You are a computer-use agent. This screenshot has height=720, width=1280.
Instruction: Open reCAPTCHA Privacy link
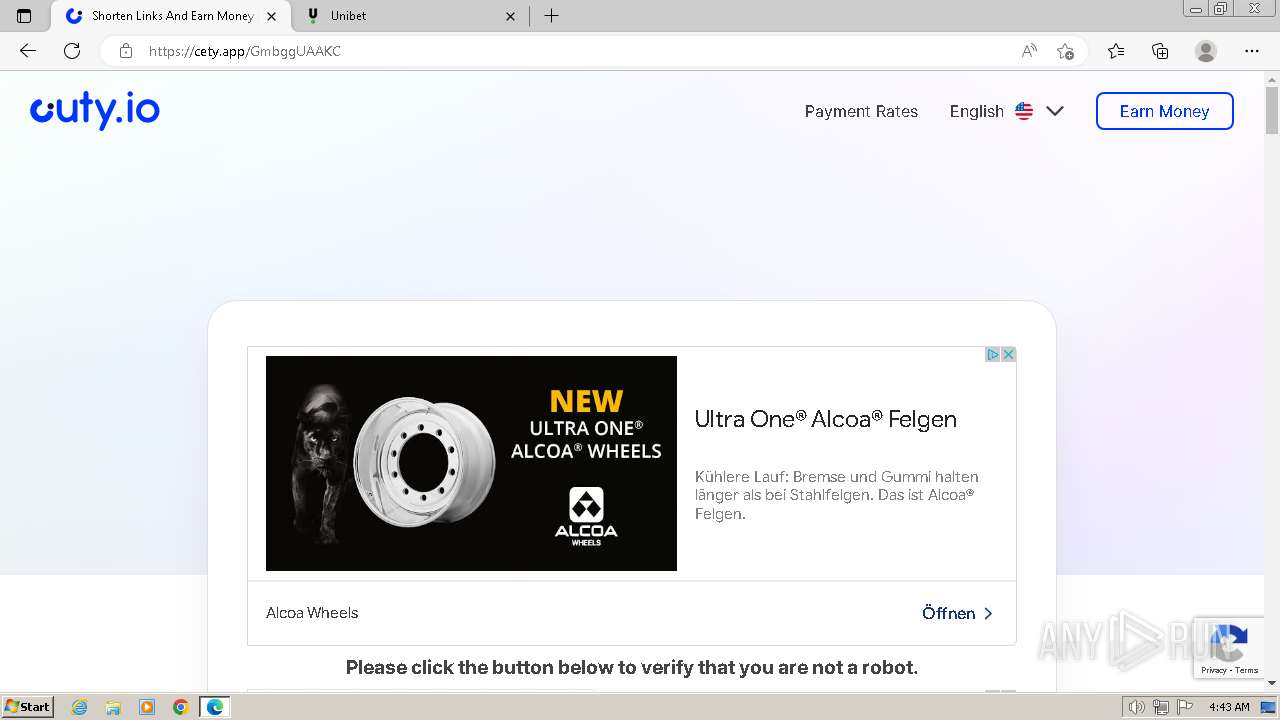1214,670
